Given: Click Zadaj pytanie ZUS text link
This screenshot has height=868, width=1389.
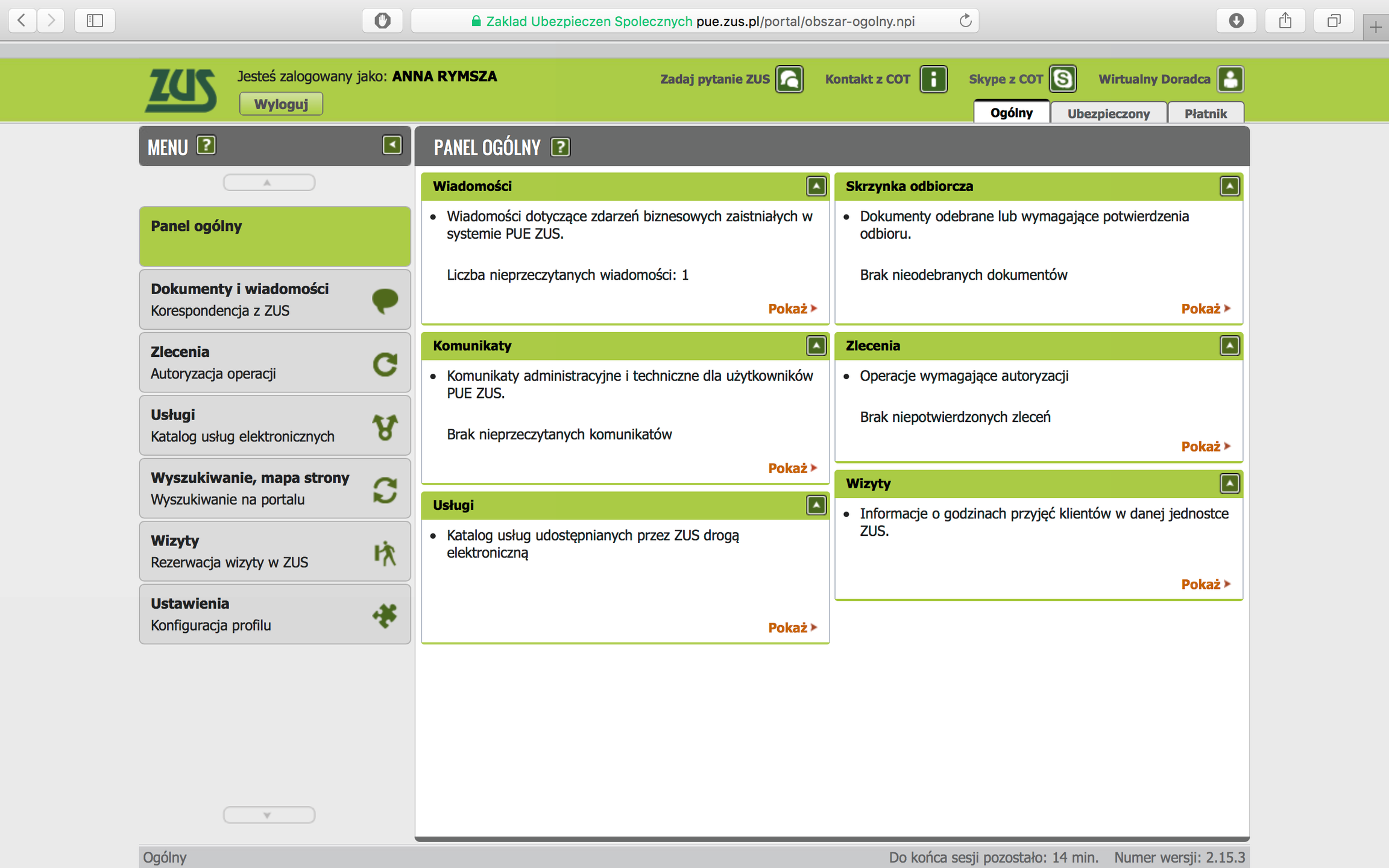Looking at the screenshot, I should pyautogui.click(x=715, y=79).
